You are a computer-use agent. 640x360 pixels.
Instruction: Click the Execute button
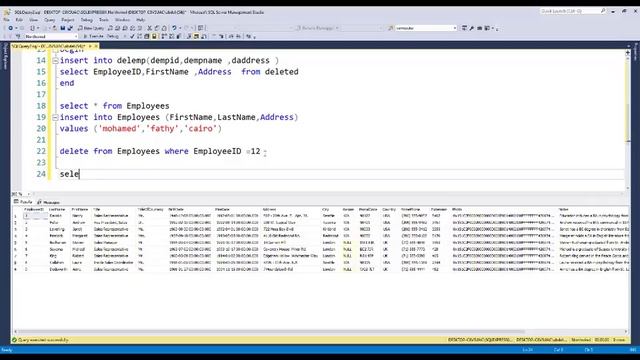click(93, 36)
